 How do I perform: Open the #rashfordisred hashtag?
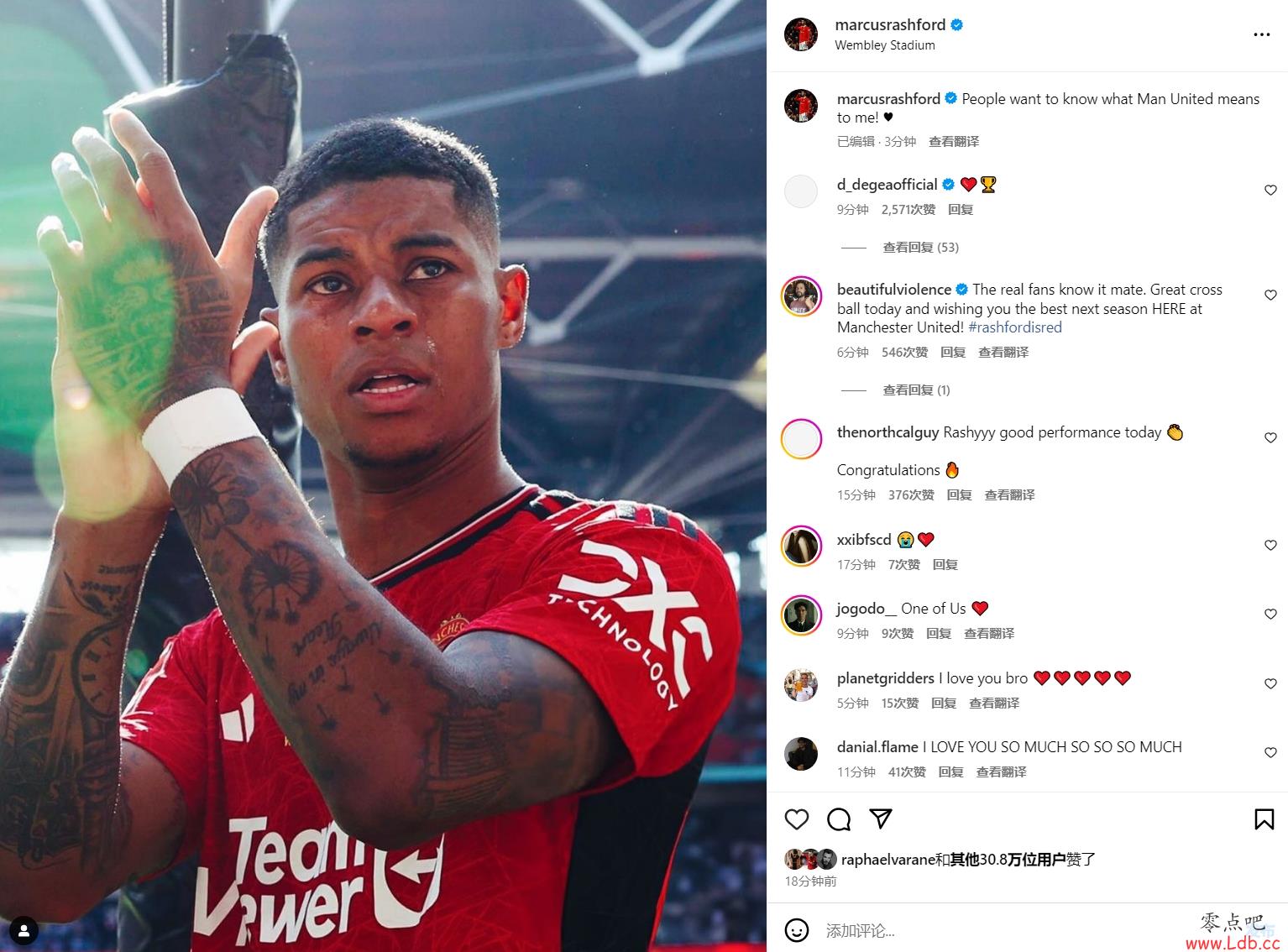1015,327
